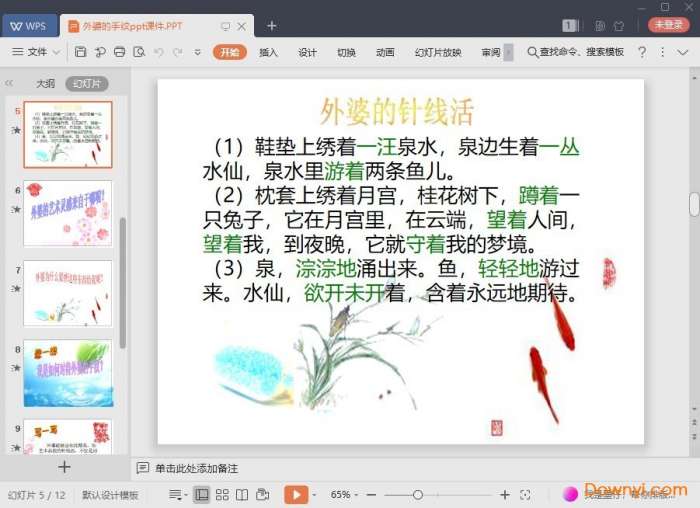Switch to the 设计 ribbon tab
This screenshot has height=508, width=700.
(307, 52)
